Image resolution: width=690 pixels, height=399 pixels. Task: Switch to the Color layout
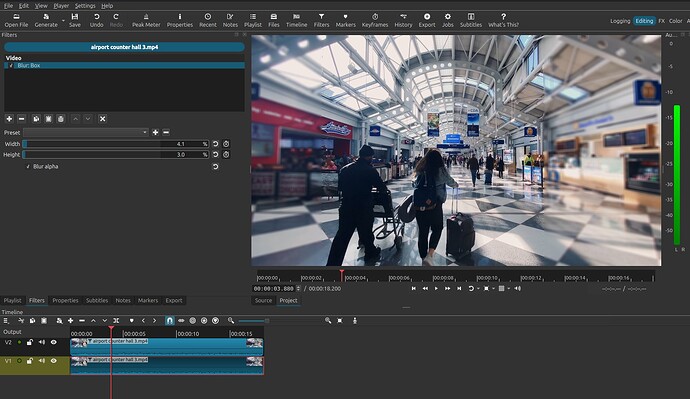click(675, 21)
